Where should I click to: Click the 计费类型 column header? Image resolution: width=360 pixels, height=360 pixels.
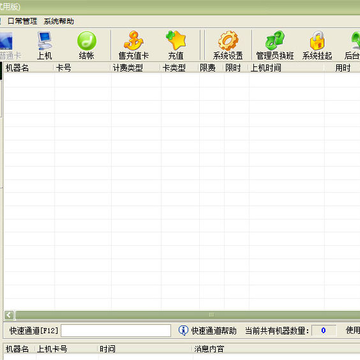[x=136, y=68]
